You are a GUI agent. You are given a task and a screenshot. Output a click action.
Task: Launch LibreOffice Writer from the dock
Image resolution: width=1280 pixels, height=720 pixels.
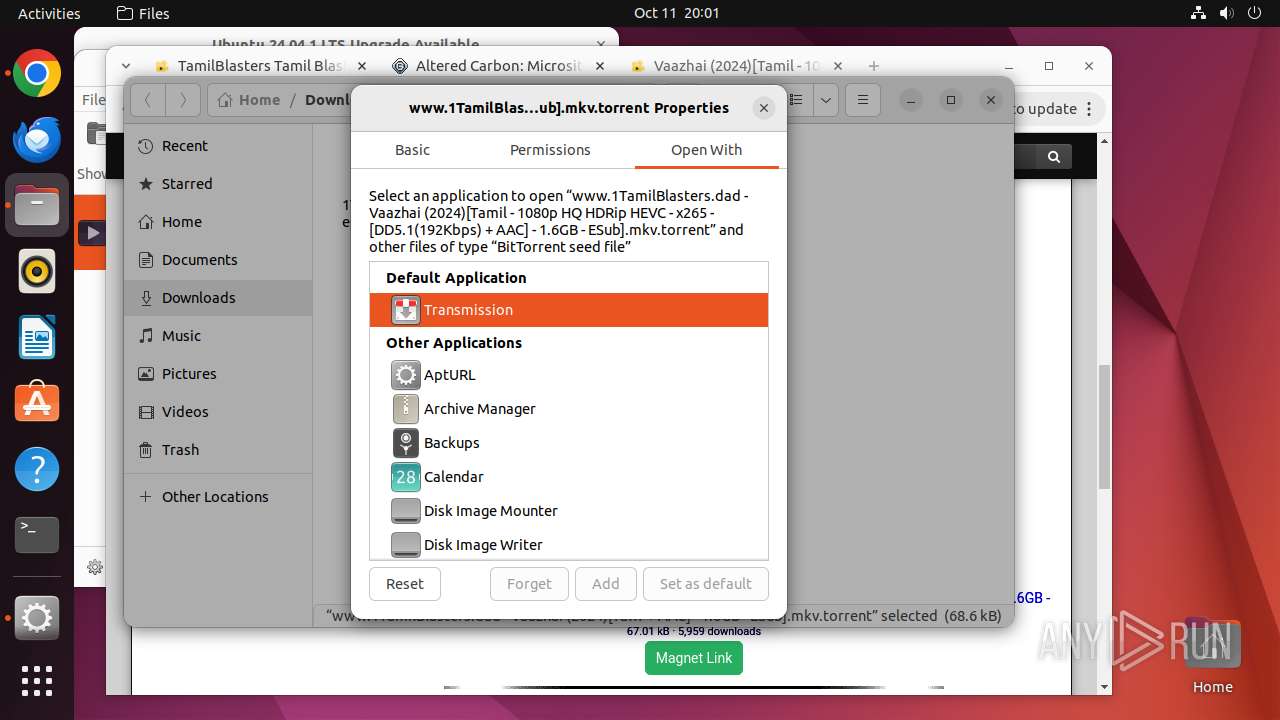(x=37, y=337)
